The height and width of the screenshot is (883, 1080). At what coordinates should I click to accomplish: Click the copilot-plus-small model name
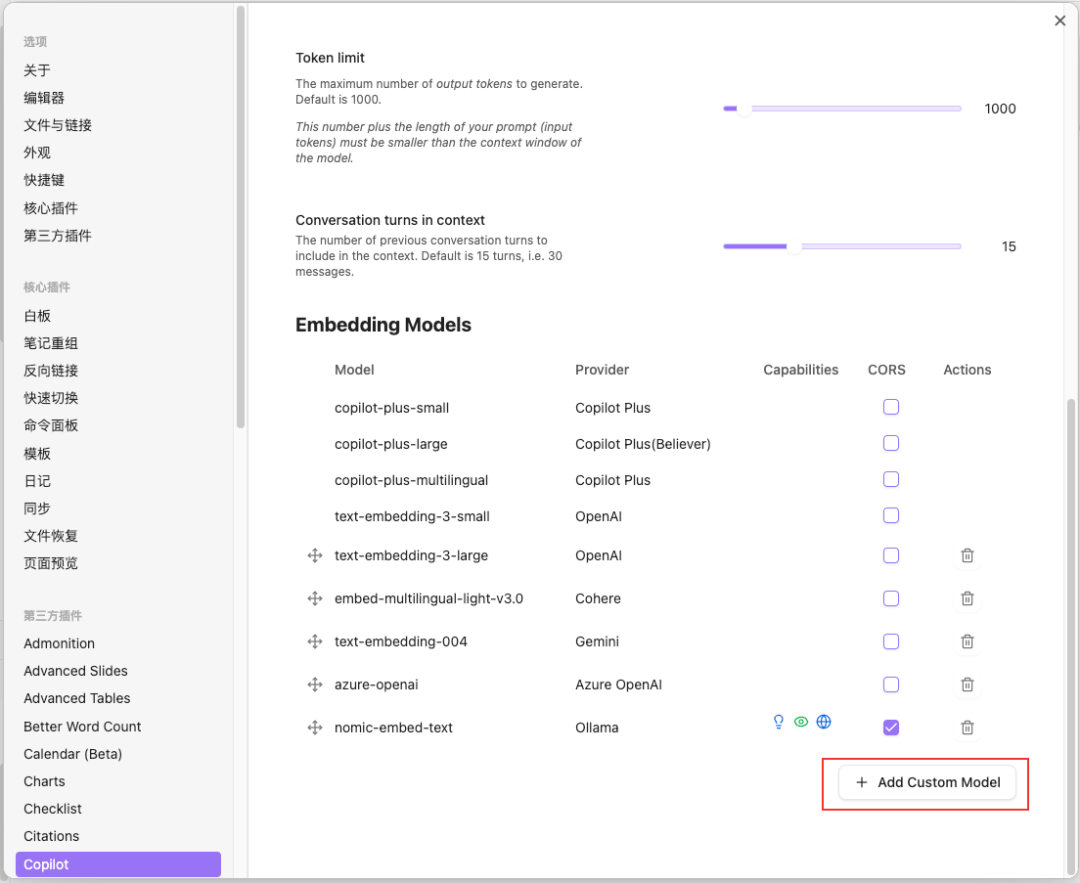pyautogui.click(x=391, y=408)
